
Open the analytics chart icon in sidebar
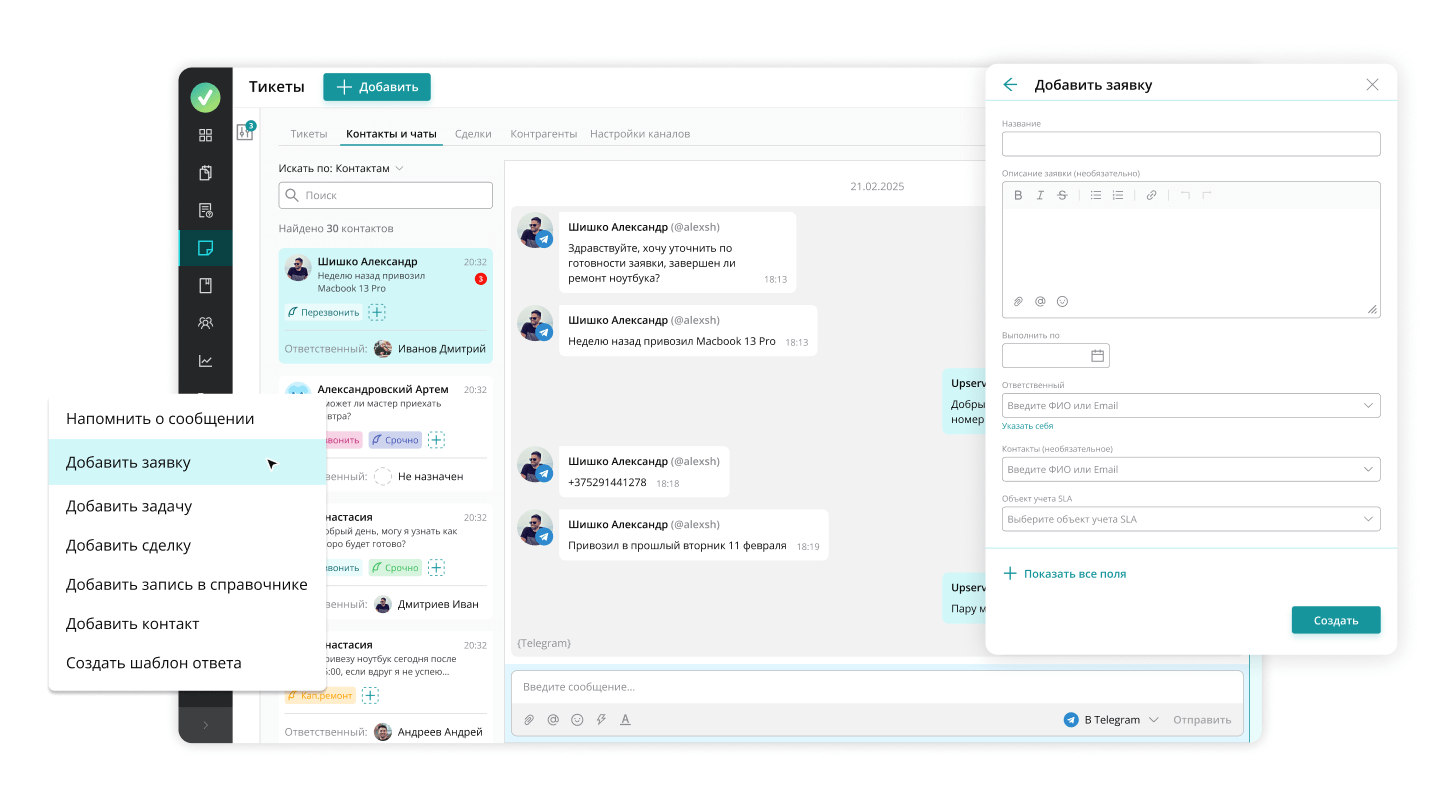(205, 361)
